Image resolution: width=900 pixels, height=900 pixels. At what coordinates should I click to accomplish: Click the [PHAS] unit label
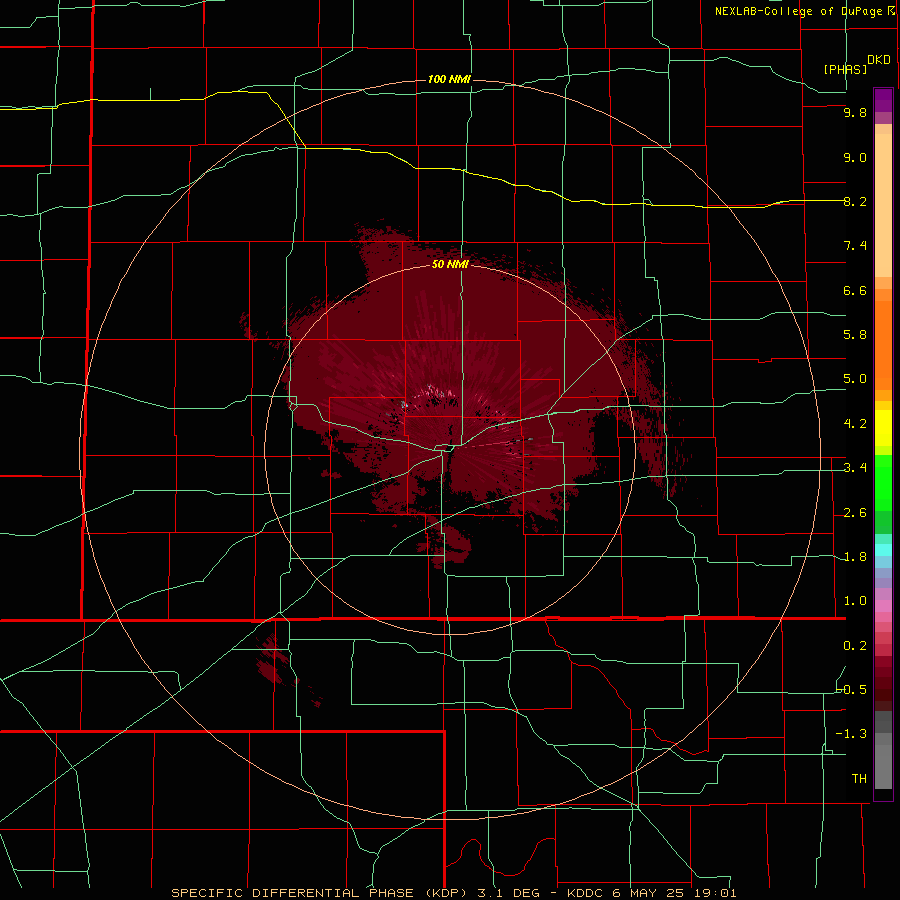coord(845,69)
